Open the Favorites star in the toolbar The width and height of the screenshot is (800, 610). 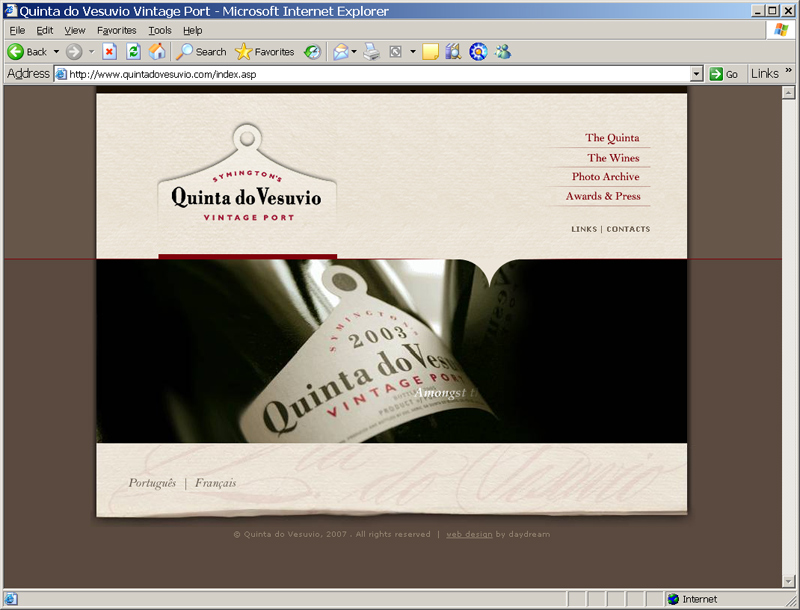(264, 52)
